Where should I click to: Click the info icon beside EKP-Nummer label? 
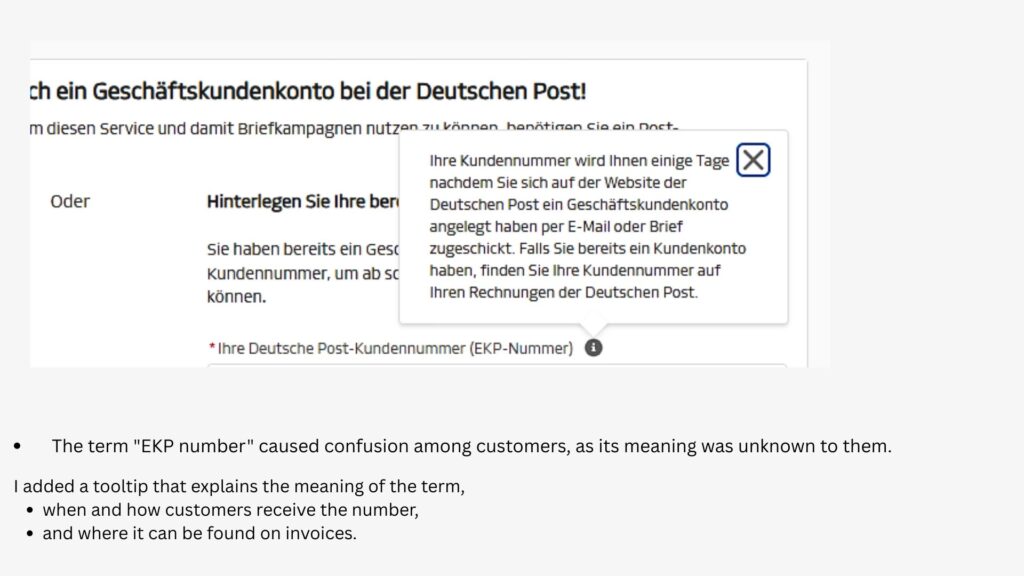(593, 348)
